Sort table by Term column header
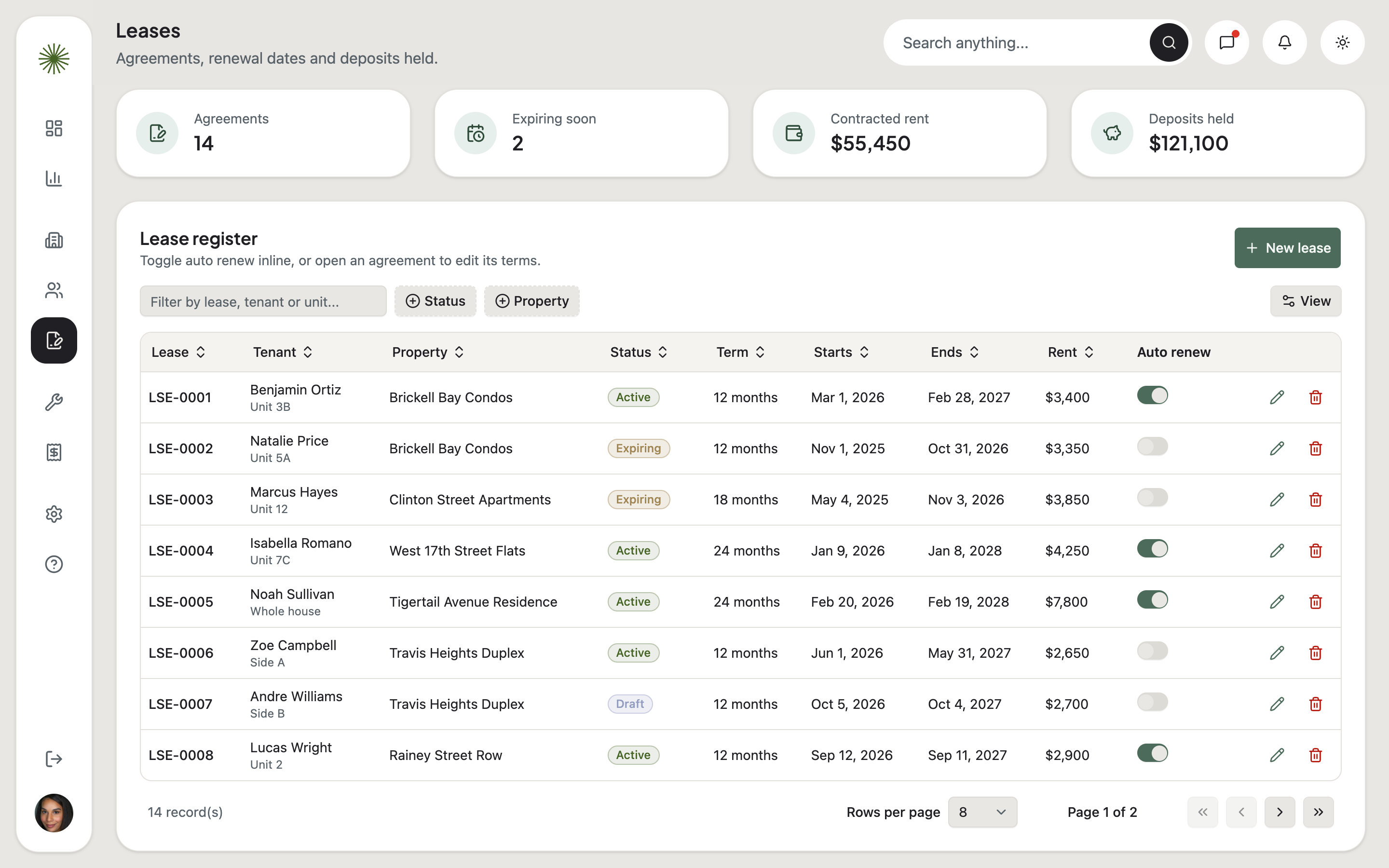This screenshot has width=1389, height=868. (740, 352)
